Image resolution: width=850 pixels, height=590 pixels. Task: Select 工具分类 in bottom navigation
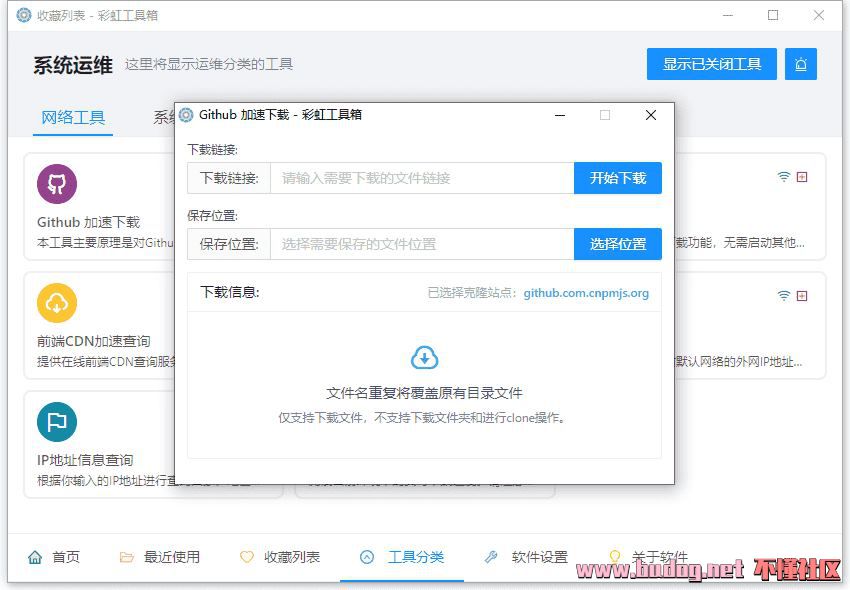click(402, 557)
